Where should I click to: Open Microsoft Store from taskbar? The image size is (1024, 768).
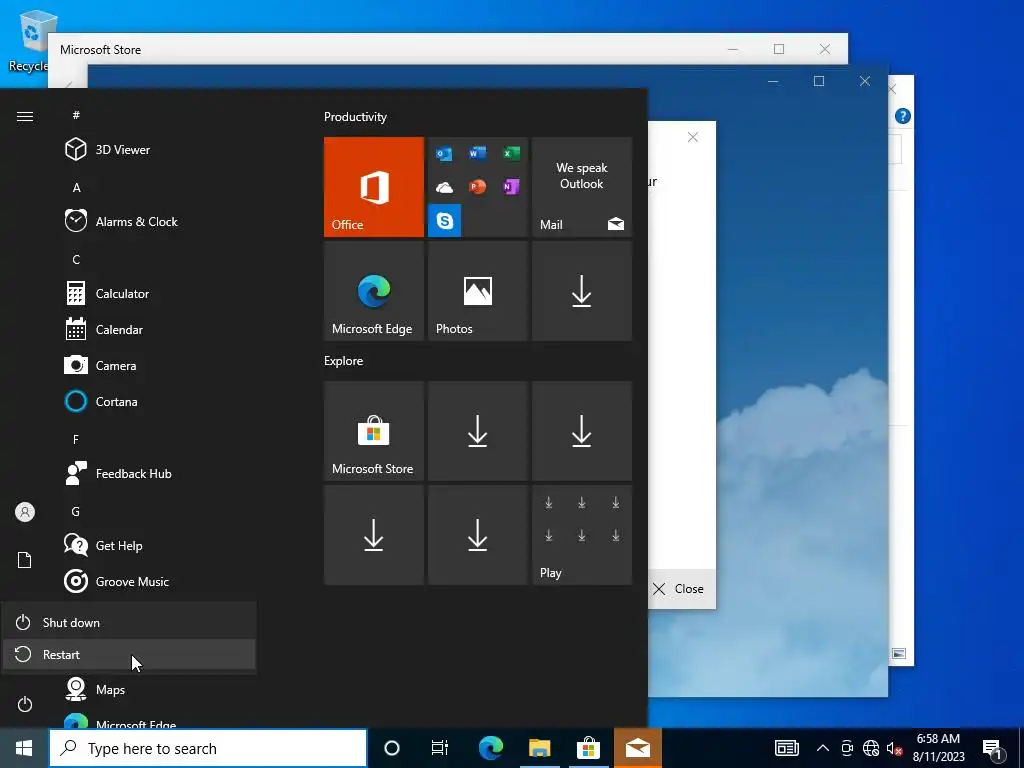[588, 748]
